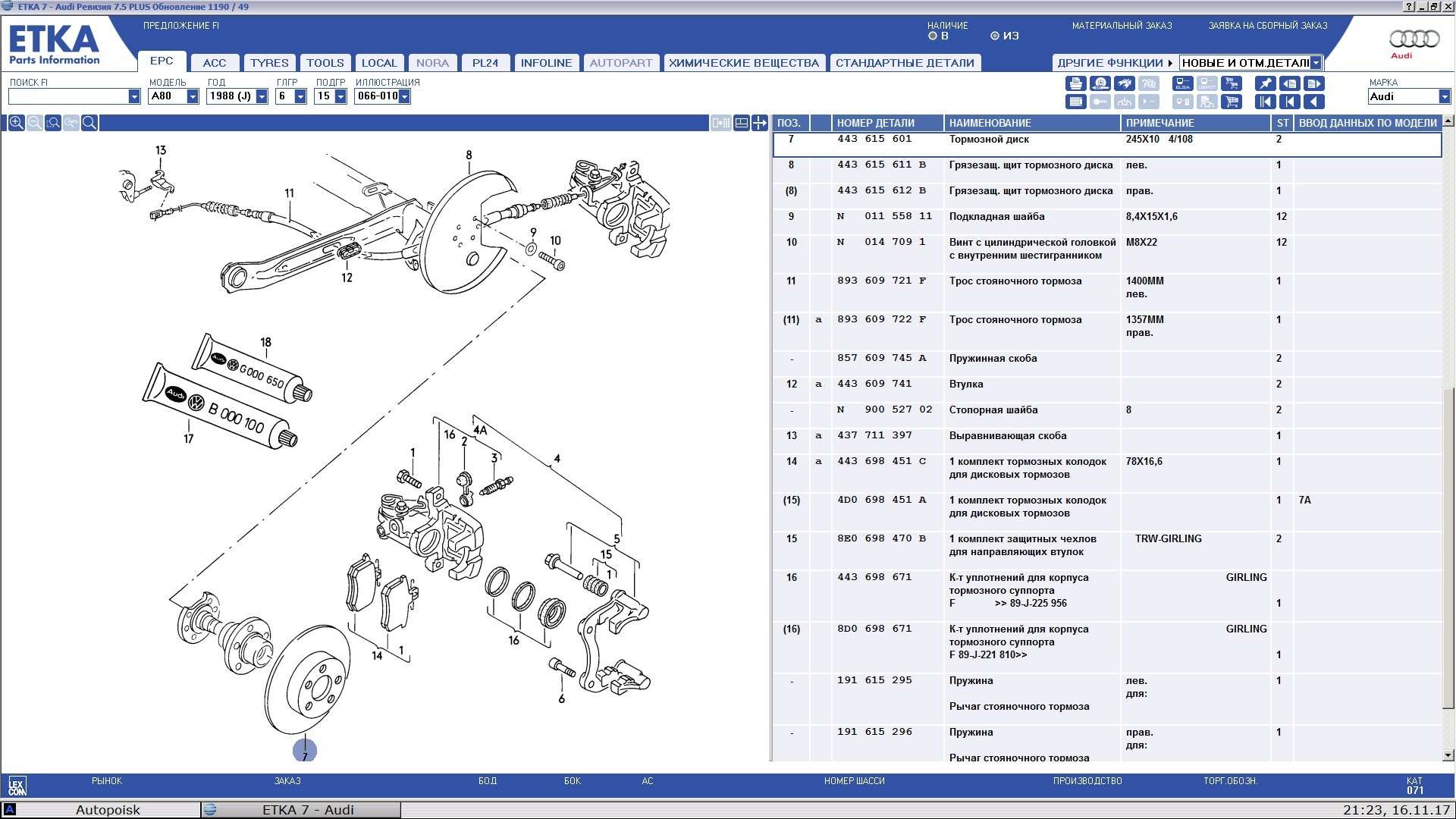Image resolution: width=1456 pixels, height=819 pixels.
Task: Click the area zoom magnifier icon
Action: (52, 123)
